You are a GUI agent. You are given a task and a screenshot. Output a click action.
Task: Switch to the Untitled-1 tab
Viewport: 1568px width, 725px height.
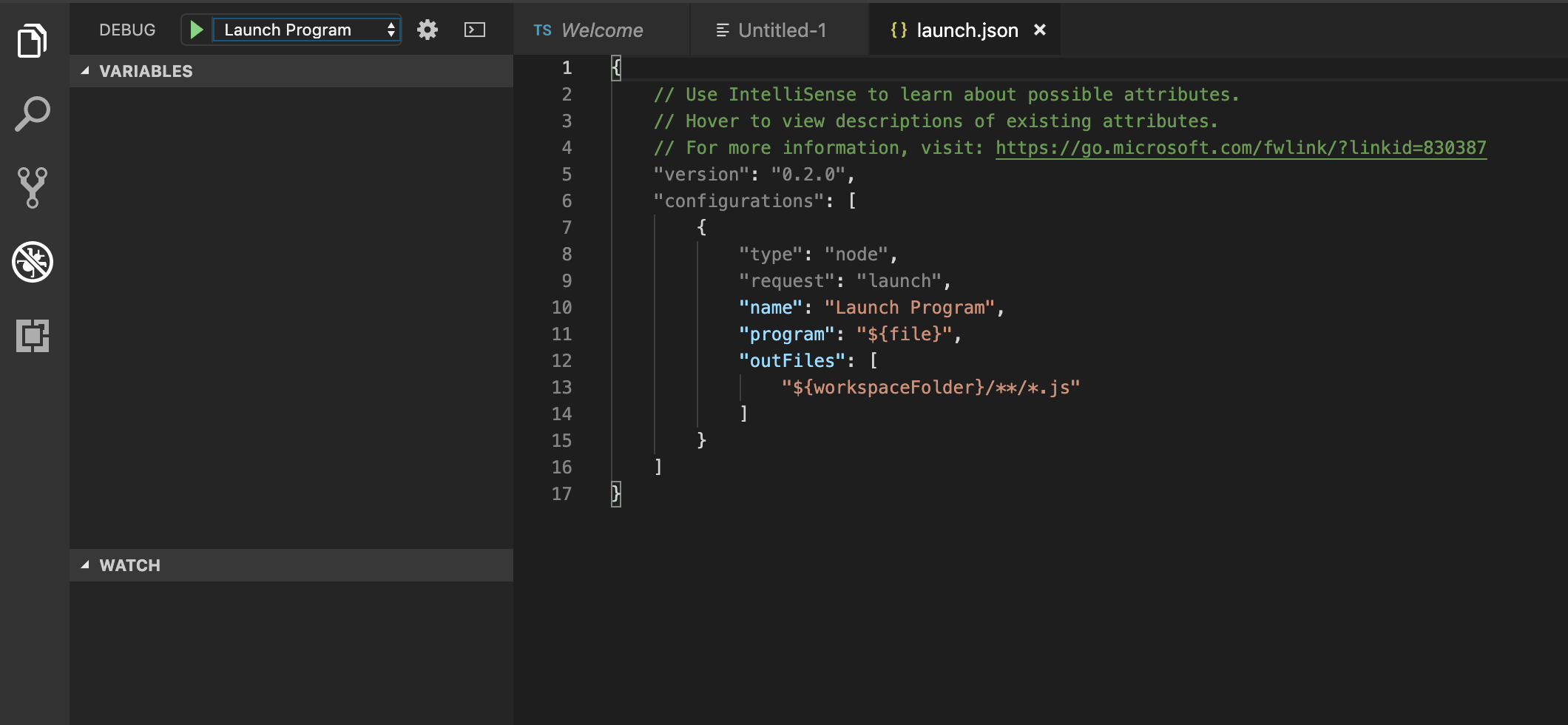coord(780,30)
